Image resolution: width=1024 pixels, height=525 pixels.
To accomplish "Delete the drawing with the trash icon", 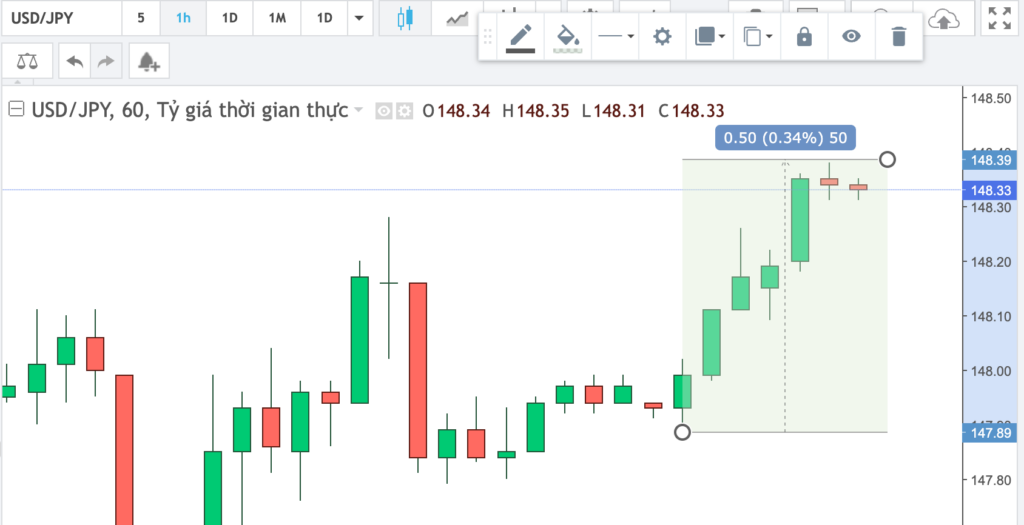I will [898, 37].
